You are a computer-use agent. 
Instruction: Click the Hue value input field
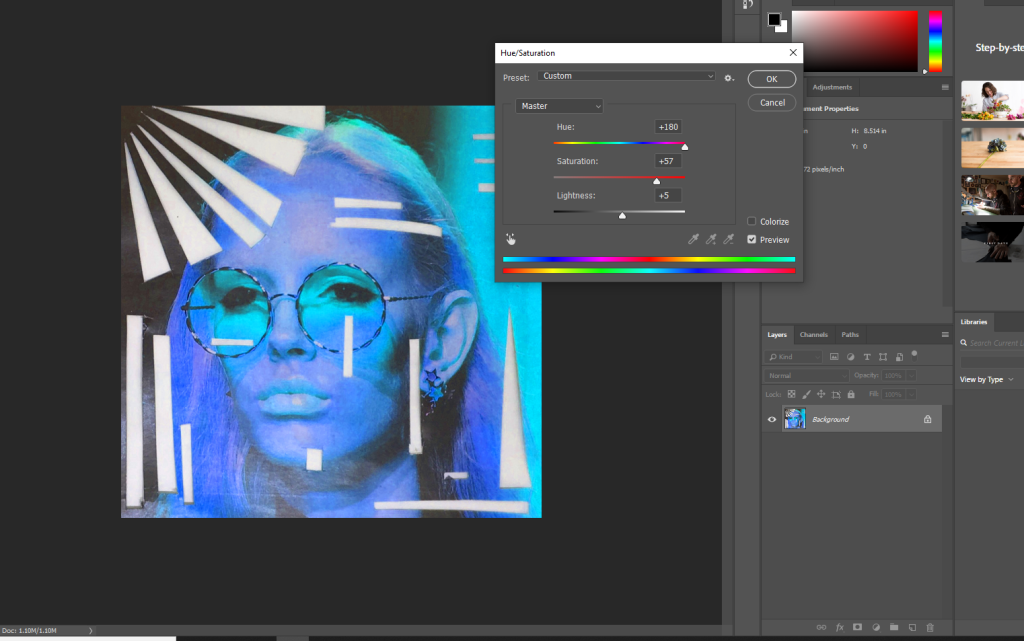pos(668,127)
